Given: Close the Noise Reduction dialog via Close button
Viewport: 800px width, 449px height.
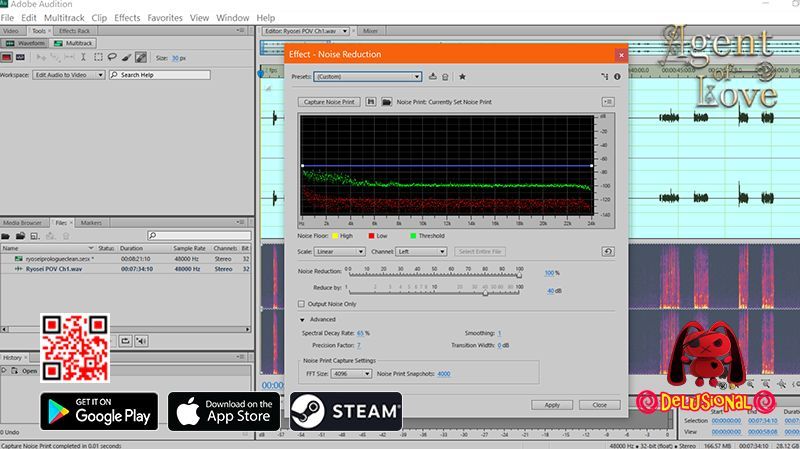Looking at the screenshot, I should 599,405.
